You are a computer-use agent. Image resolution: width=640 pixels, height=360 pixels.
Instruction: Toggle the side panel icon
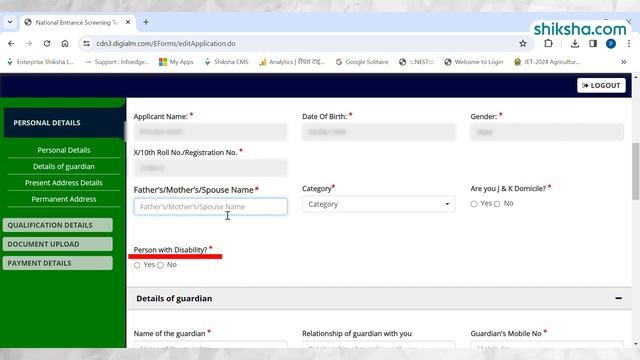click(x=593, y=43)
